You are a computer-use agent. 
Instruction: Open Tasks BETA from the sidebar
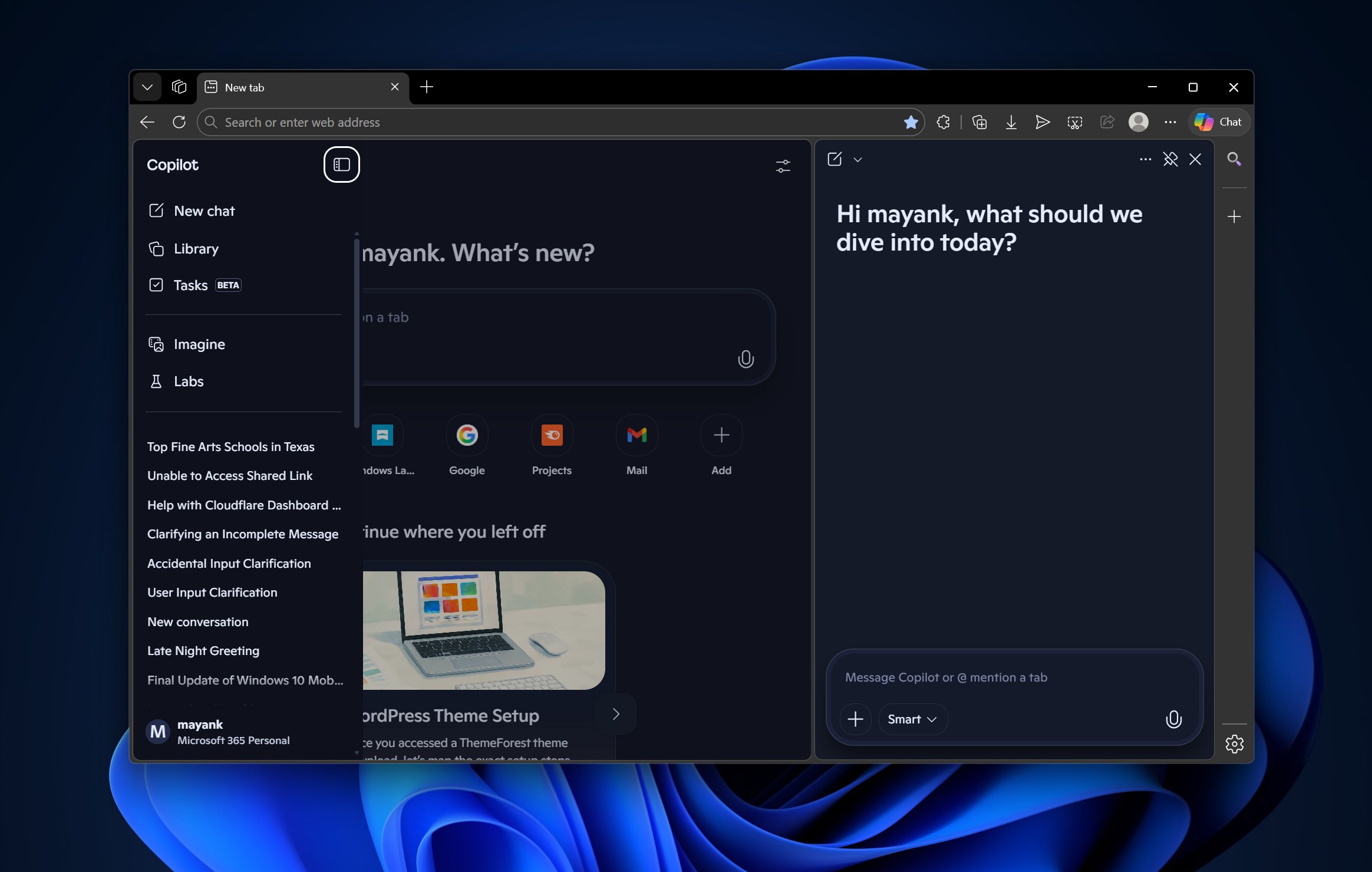click(x=190, y=285)
